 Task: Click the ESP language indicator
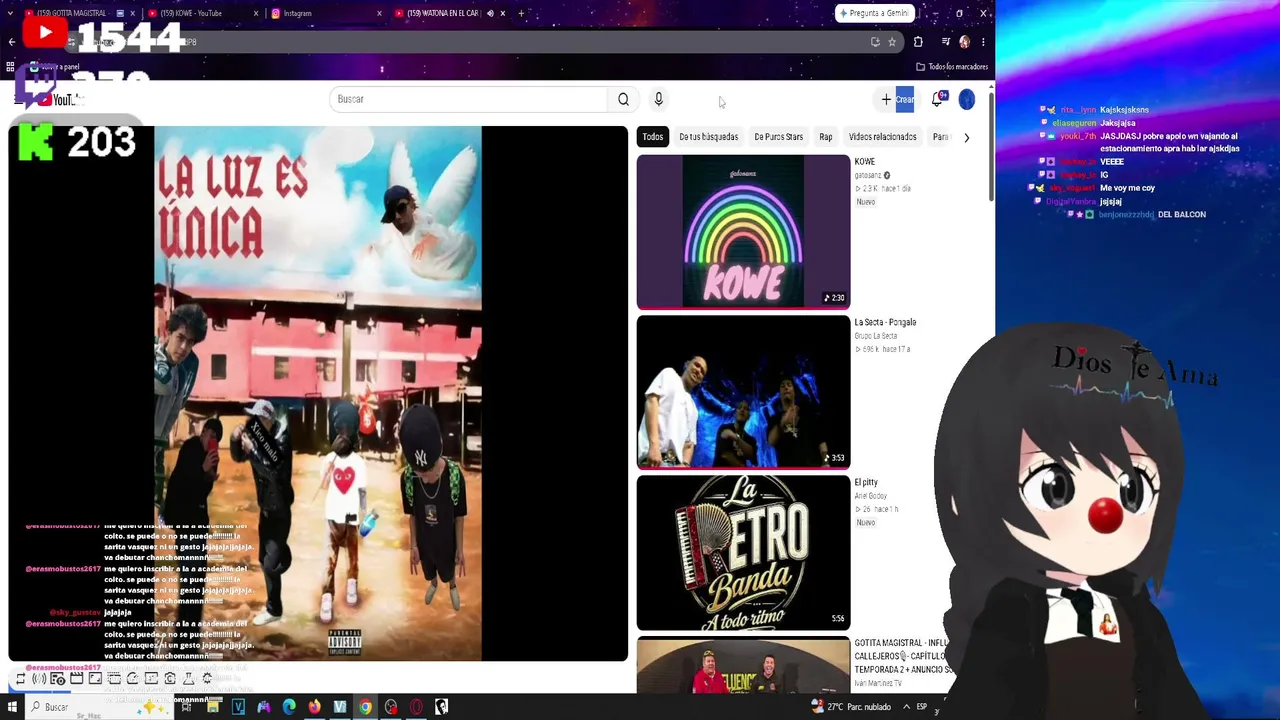tap(922, 707)
